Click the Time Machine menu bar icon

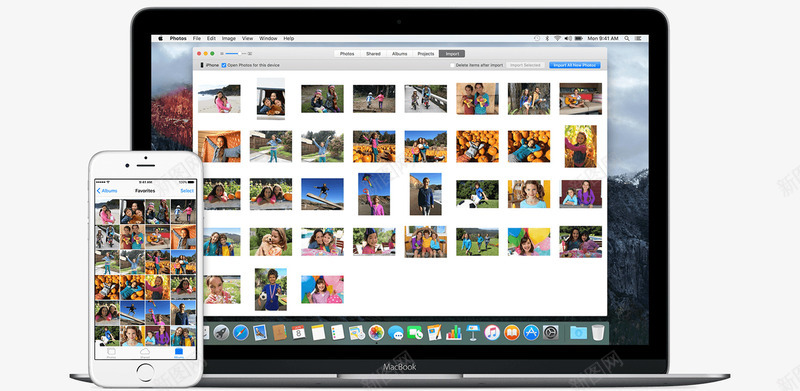pyautogui.click(x=537, y=38)
